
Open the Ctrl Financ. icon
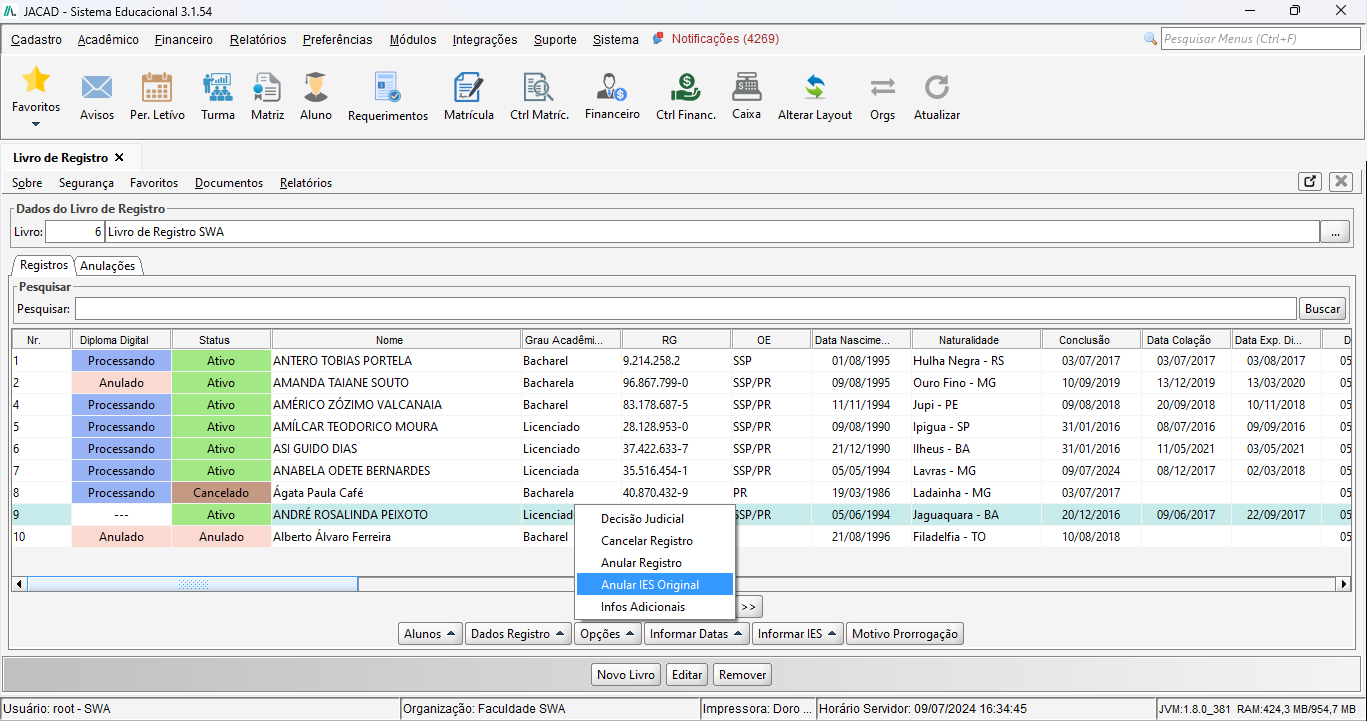click(x=686, y=88)
